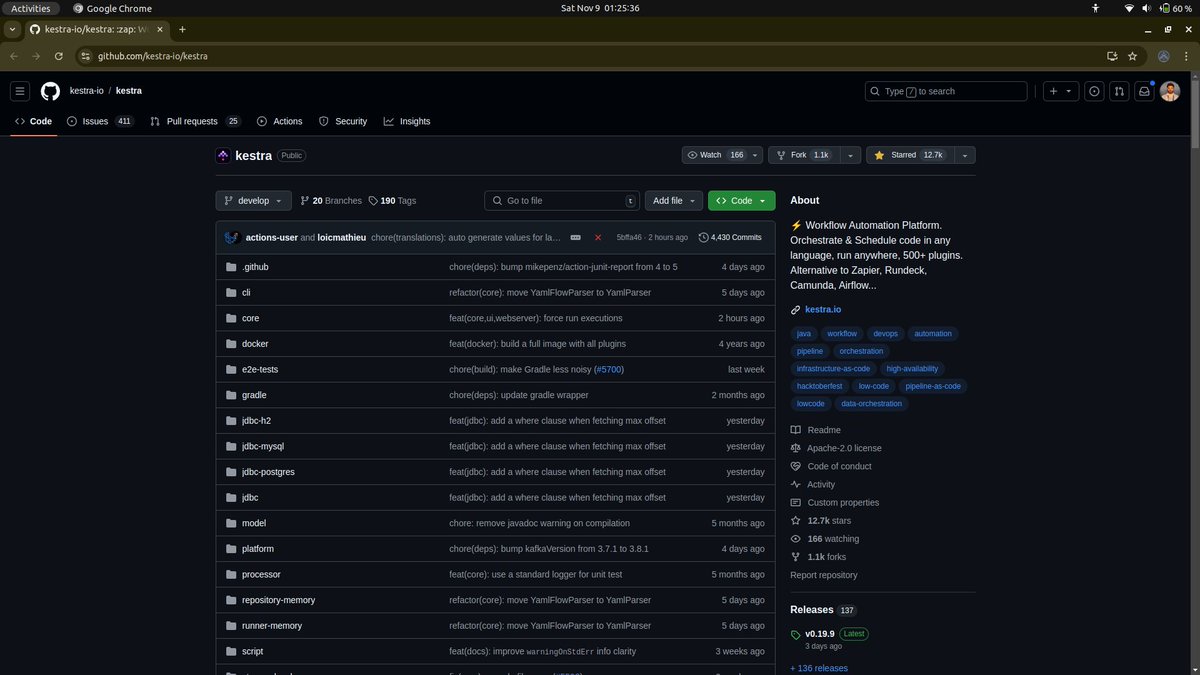View the 190 Tags link
The height and width of the screenshot is (675, 1200).
pos(392,201)
